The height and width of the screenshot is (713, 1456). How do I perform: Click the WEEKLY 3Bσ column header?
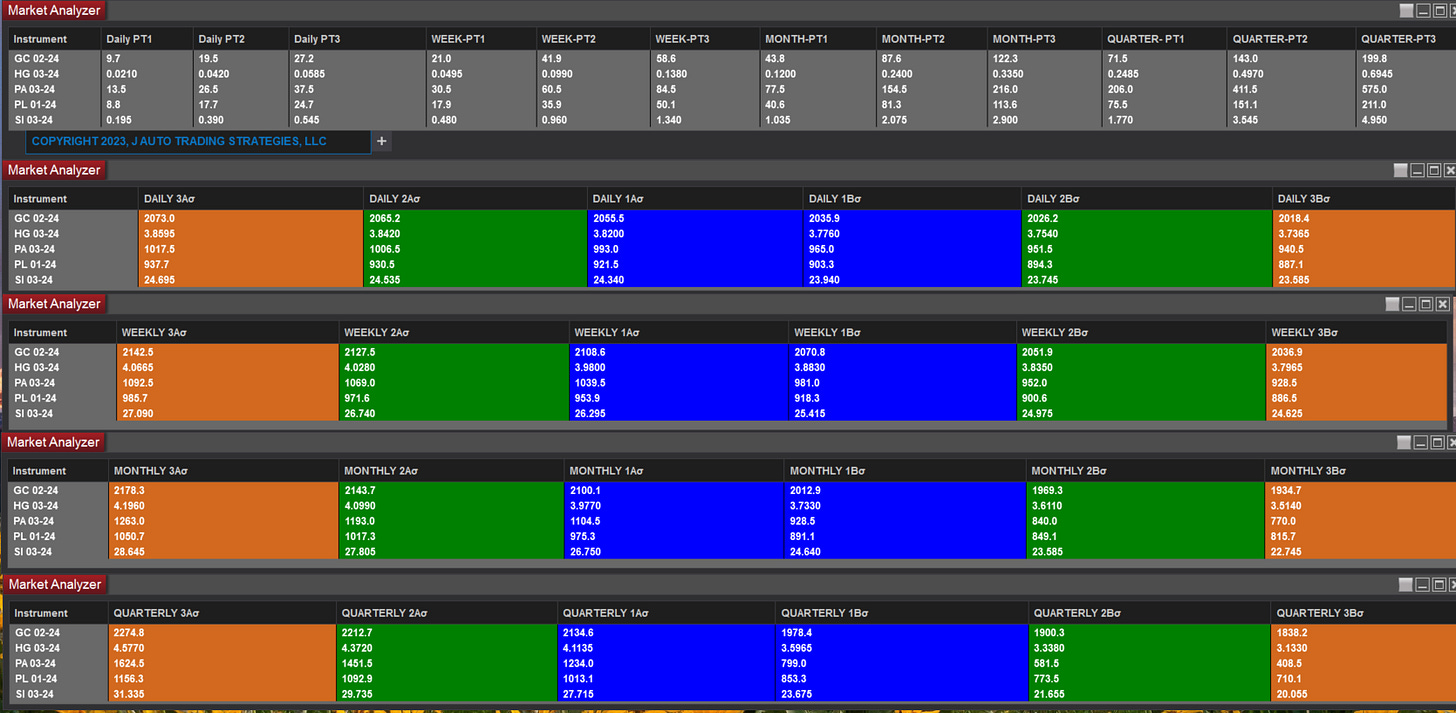(x=1357, y=332)
